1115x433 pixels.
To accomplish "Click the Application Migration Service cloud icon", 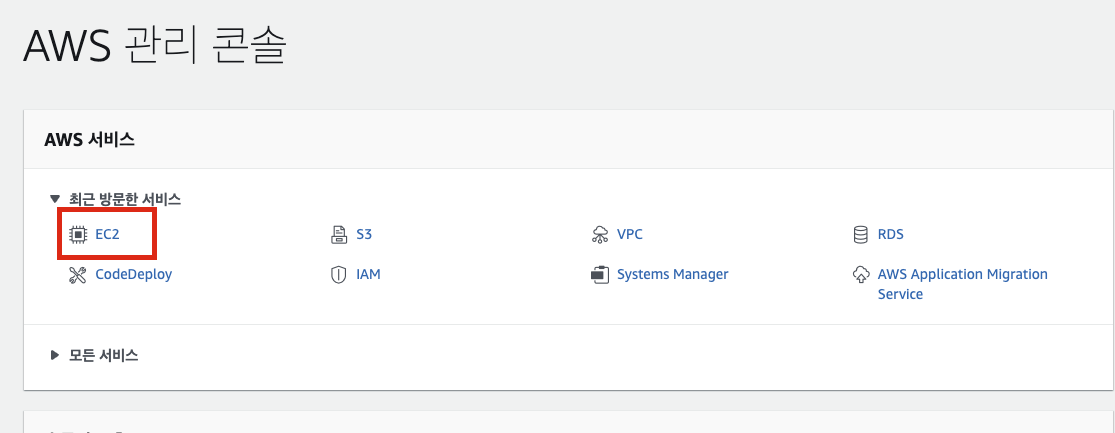I will click(x=860, y=274).
